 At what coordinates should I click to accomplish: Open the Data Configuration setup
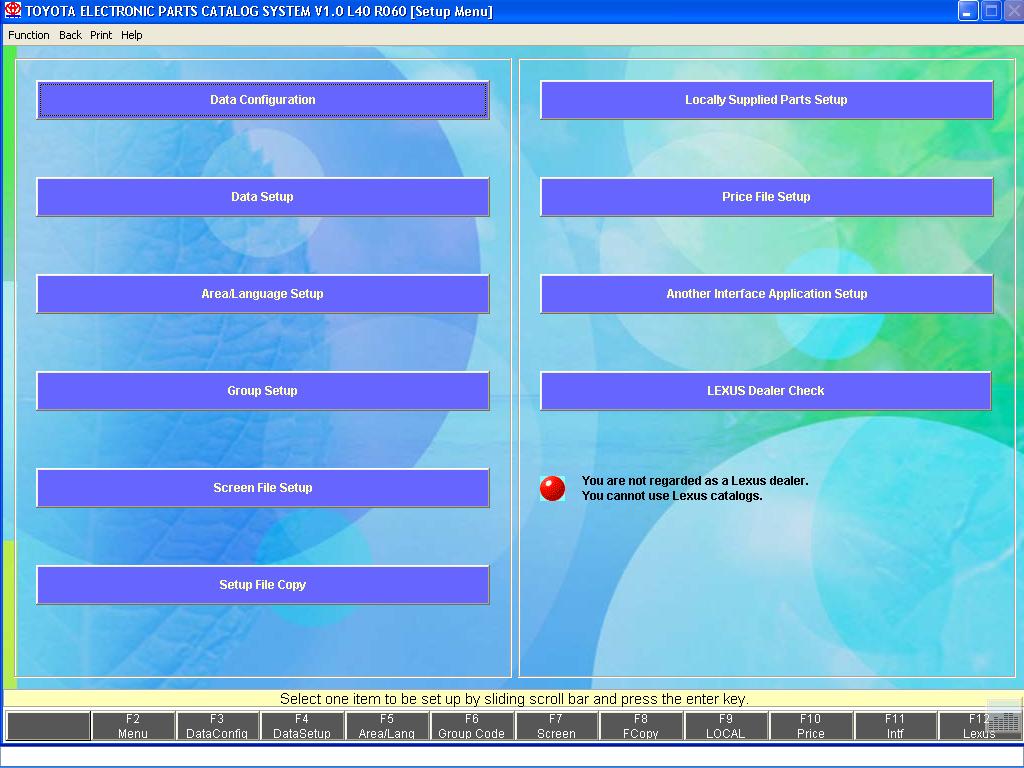pos(262,100)
